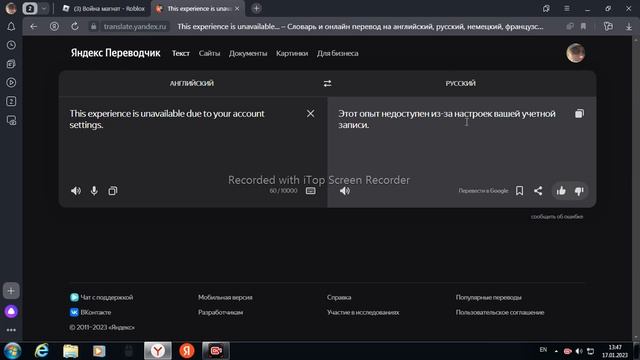Screen dimensions: 640x360
Task: Open browser downloads
Action: click(x=629, y=27)
